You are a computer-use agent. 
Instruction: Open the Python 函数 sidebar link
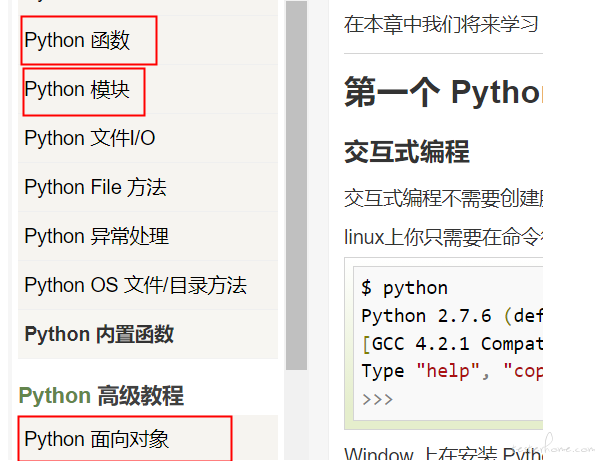77,40
